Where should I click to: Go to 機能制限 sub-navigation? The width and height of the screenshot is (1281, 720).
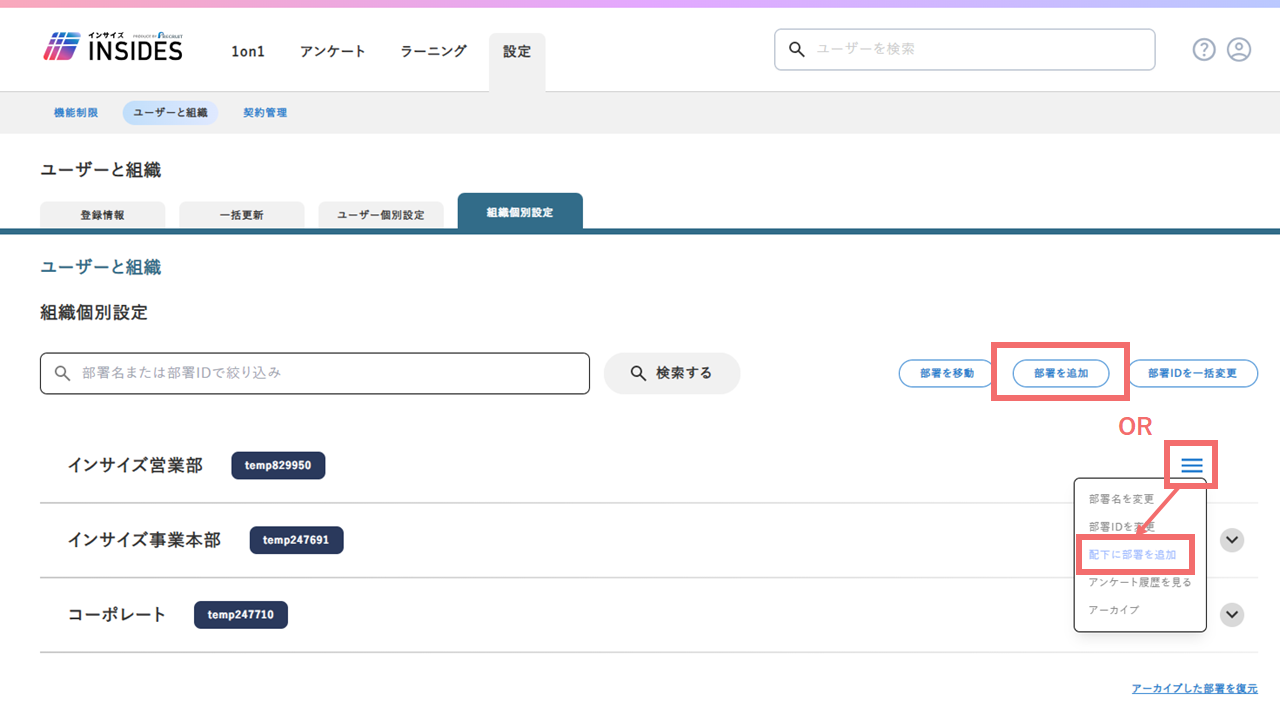point(76,113)
